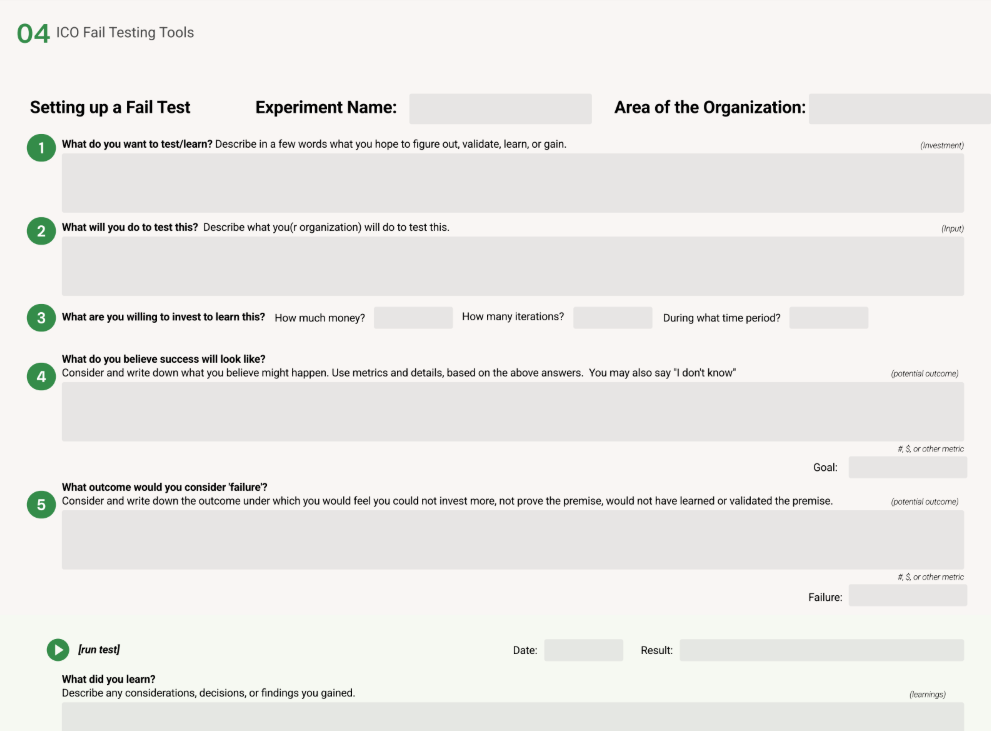The width and height of the screenshot is (991, 731).
Task: Click the Experiment Name input field
Action: point(500,108)
